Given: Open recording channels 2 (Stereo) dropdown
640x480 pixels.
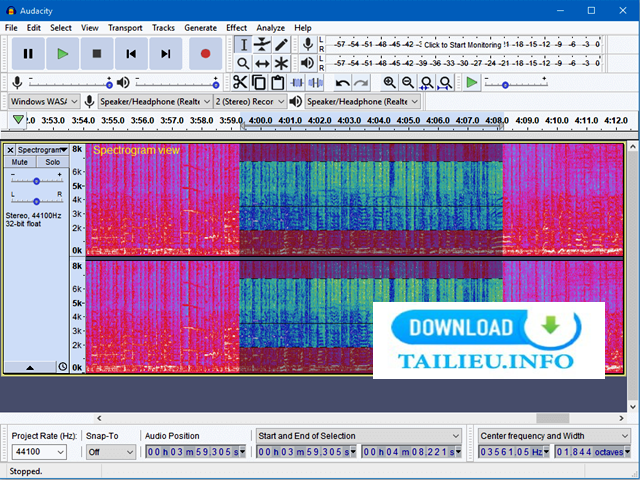Looking at the screenshot, I should click(x=250, y=101).
